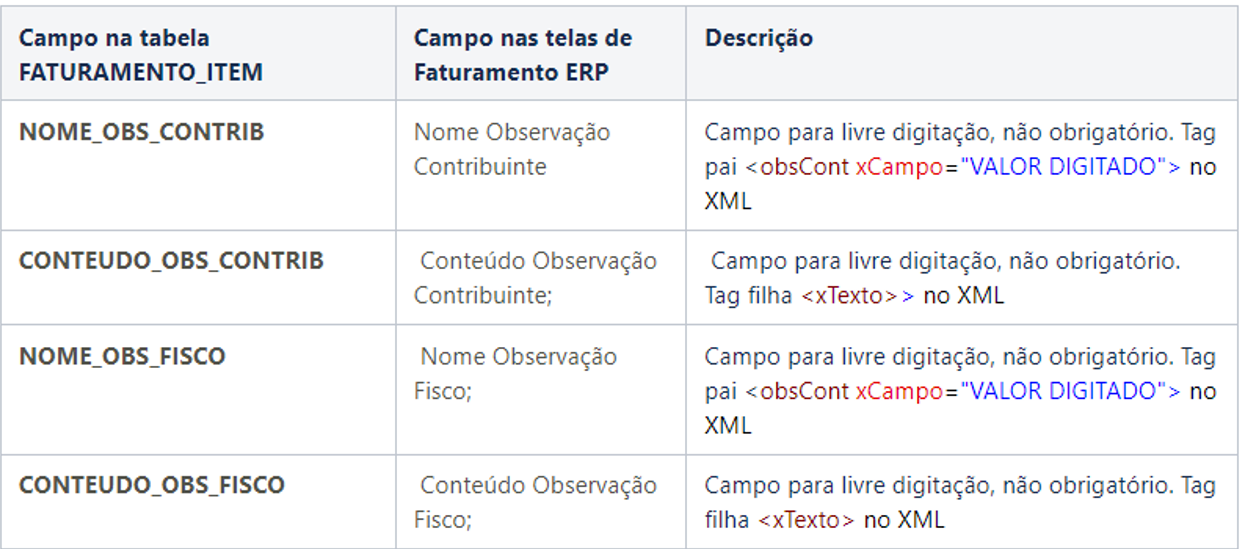This screenshot has width=1243, height=549.
Task: Select the NOME_OBS_FISCO field name cell
Action: [x=122, y=356]
